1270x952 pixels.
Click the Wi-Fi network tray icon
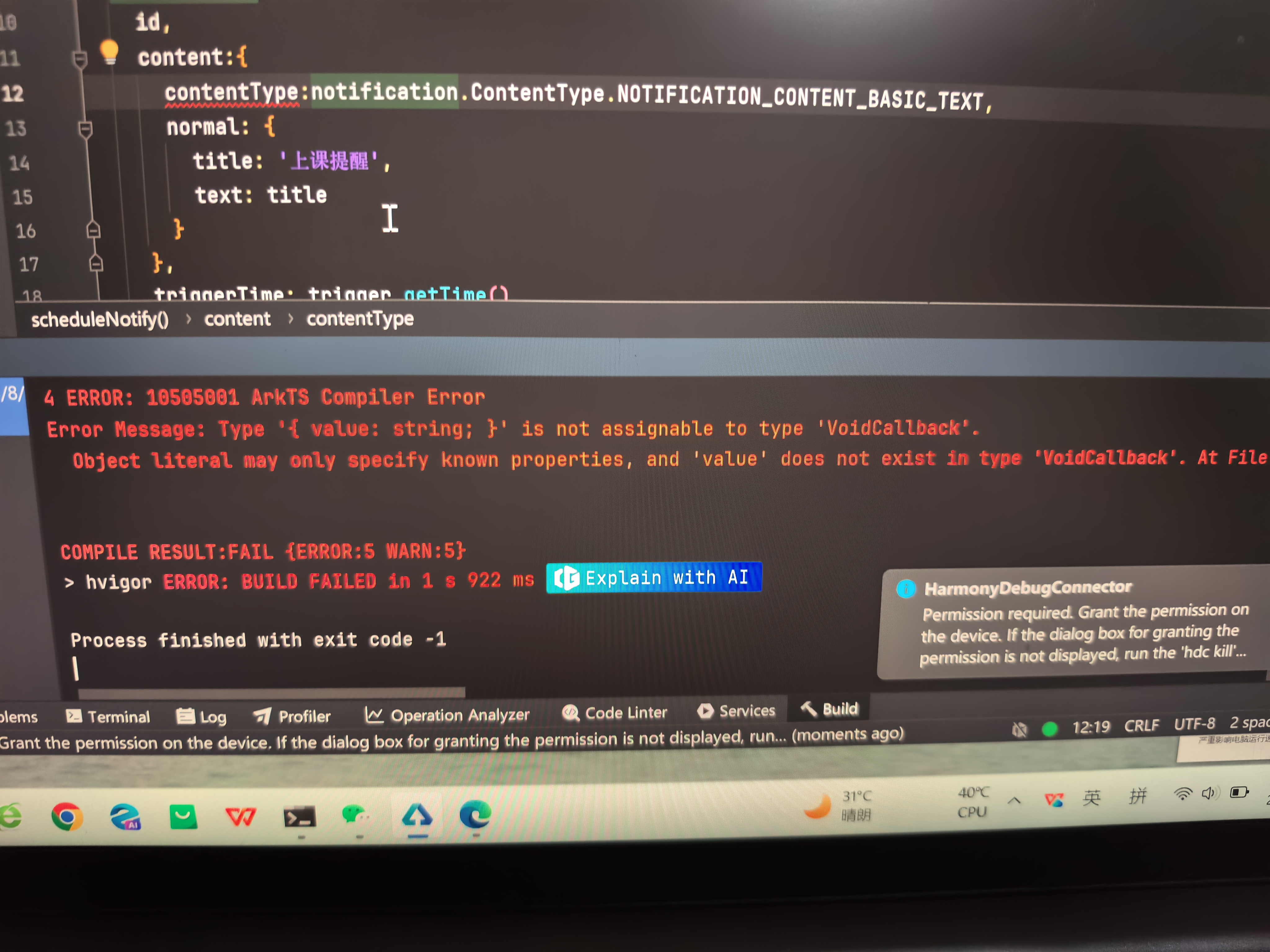tap(1182, 794)
